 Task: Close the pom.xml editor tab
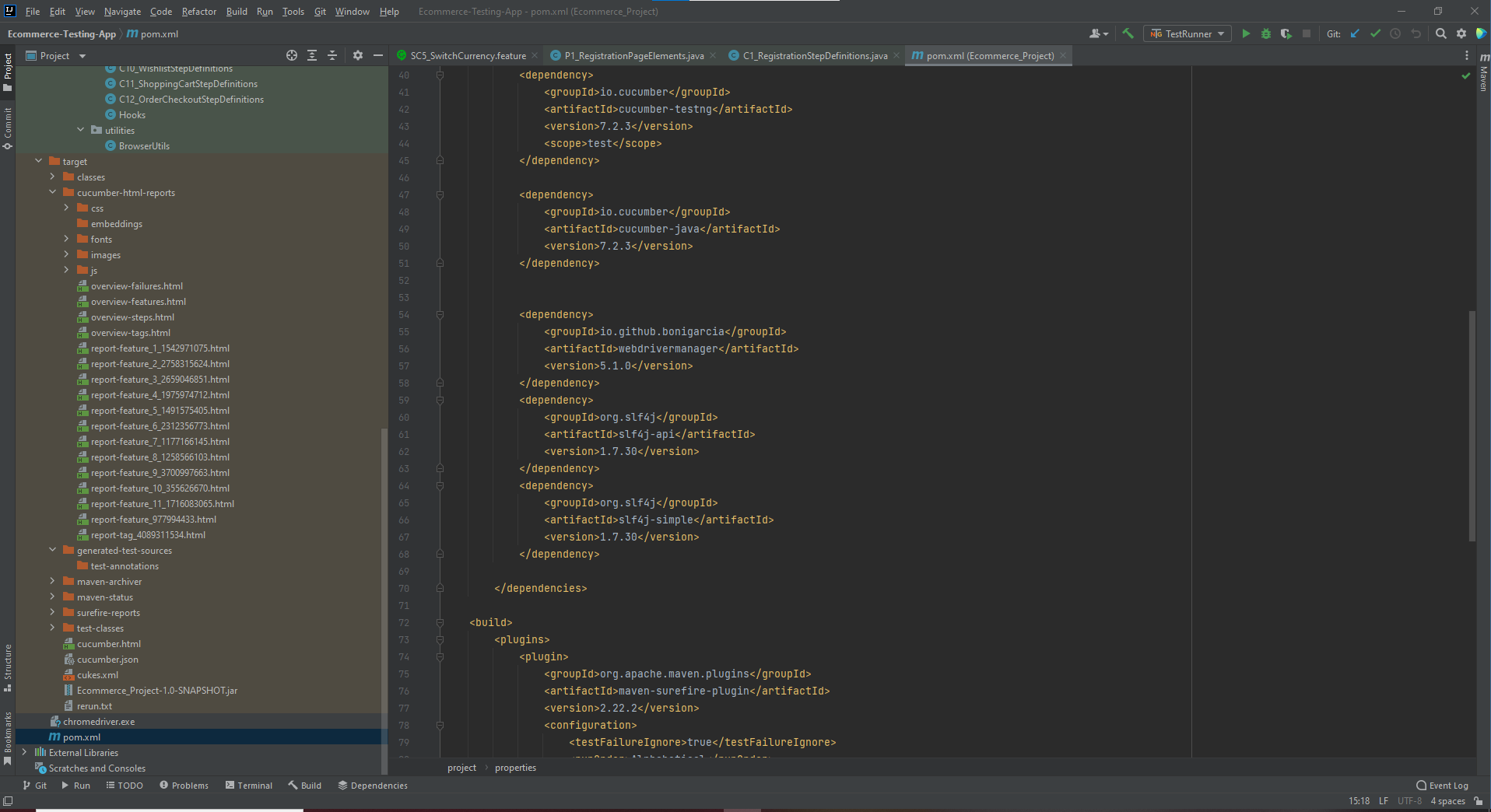pyautogui.click(x=1063, y=55)
